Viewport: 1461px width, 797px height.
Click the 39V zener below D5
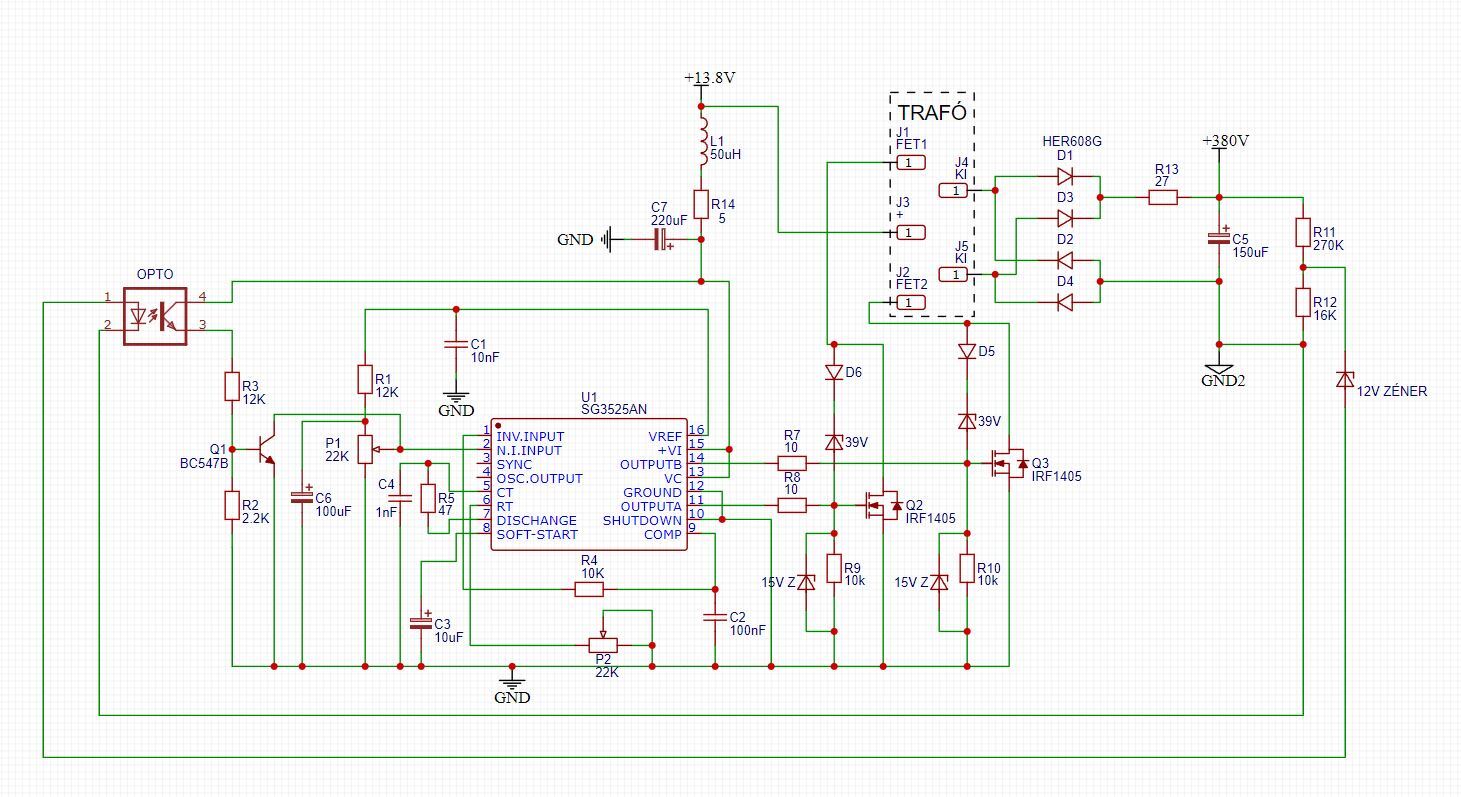pos(967,421)
